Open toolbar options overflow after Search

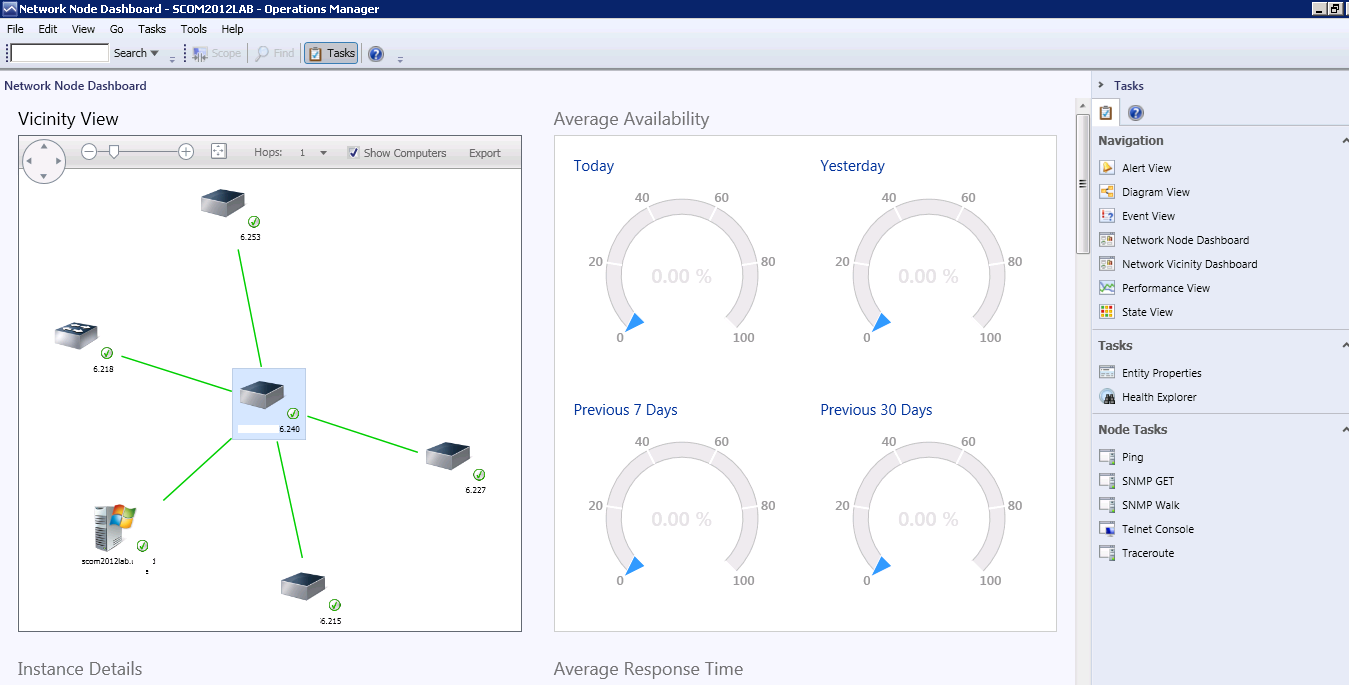pyautogui.click(x=172, y=59)
